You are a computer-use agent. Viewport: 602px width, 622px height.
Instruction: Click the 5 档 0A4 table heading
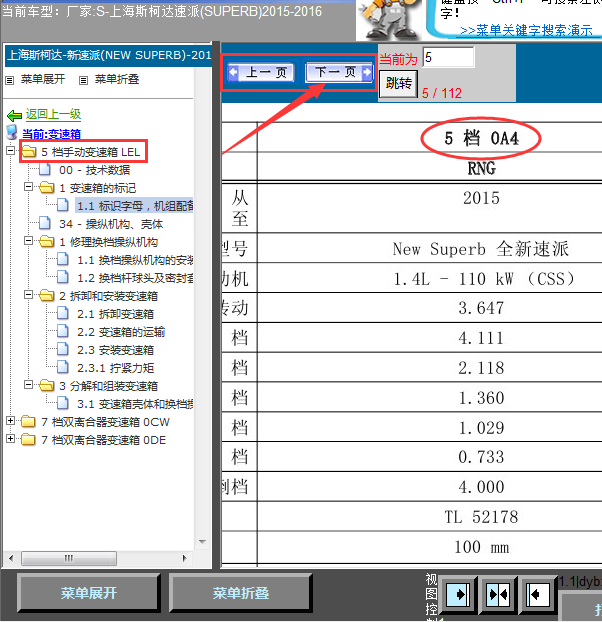point(481,138)
